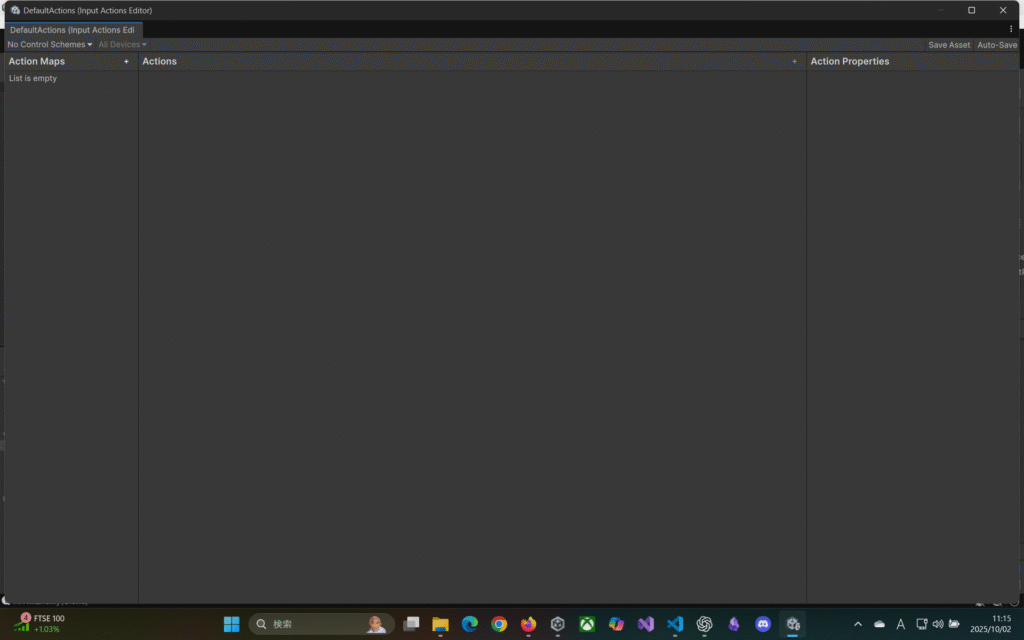Image resolution: width=1024 pixels, height=640 pixels.
Task: Open the window's three-dot options menu
Action: (1011, 30)
